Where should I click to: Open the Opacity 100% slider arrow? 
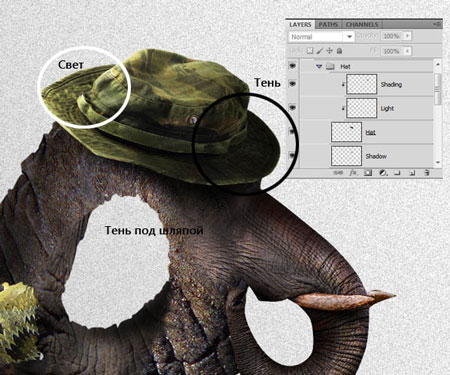click(408, 36)
